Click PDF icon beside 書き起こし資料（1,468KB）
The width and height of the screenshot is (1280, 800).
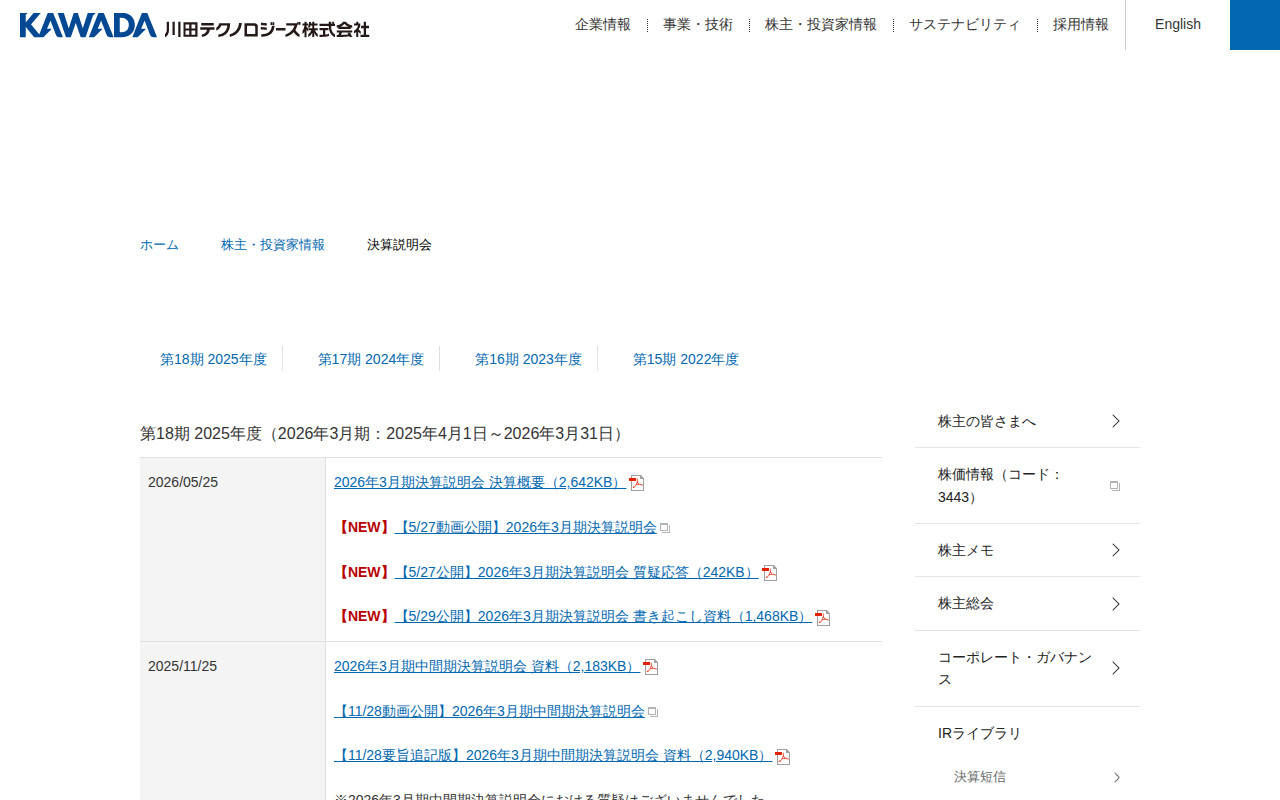coord(822,618)
